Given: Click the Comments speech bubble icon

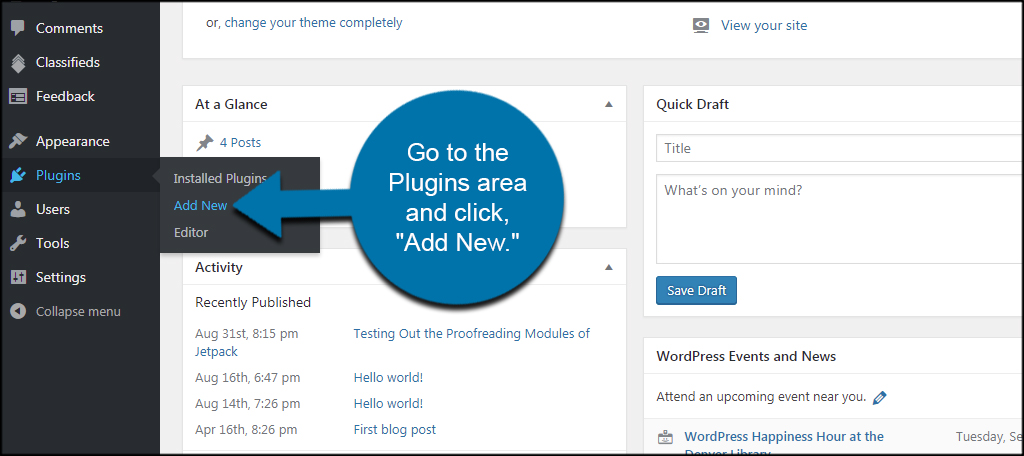Looking at the screenshot, I should (x=18, y=28).
